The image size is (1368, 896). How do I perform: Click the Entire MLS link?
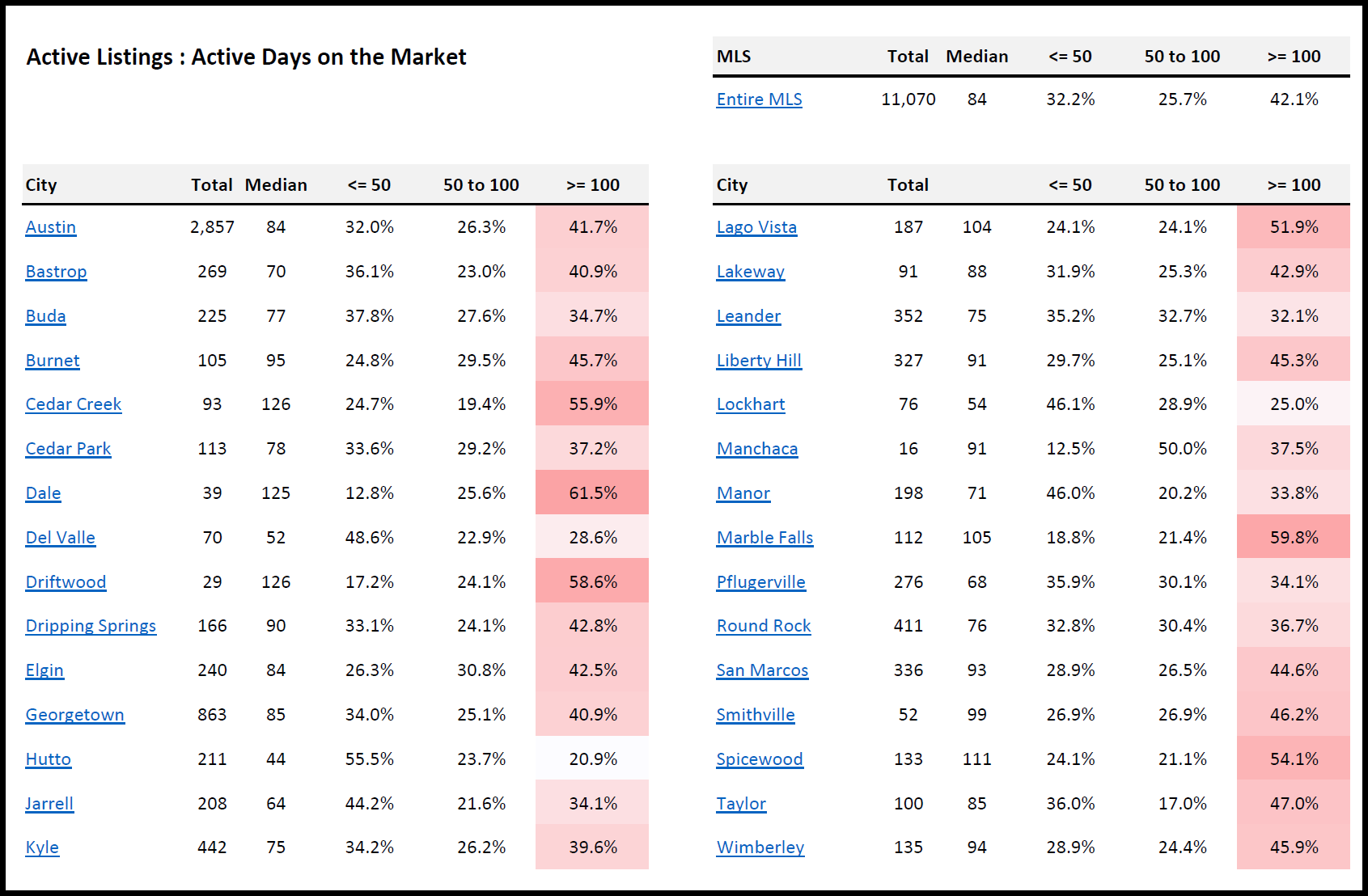(x=759, y=99)
